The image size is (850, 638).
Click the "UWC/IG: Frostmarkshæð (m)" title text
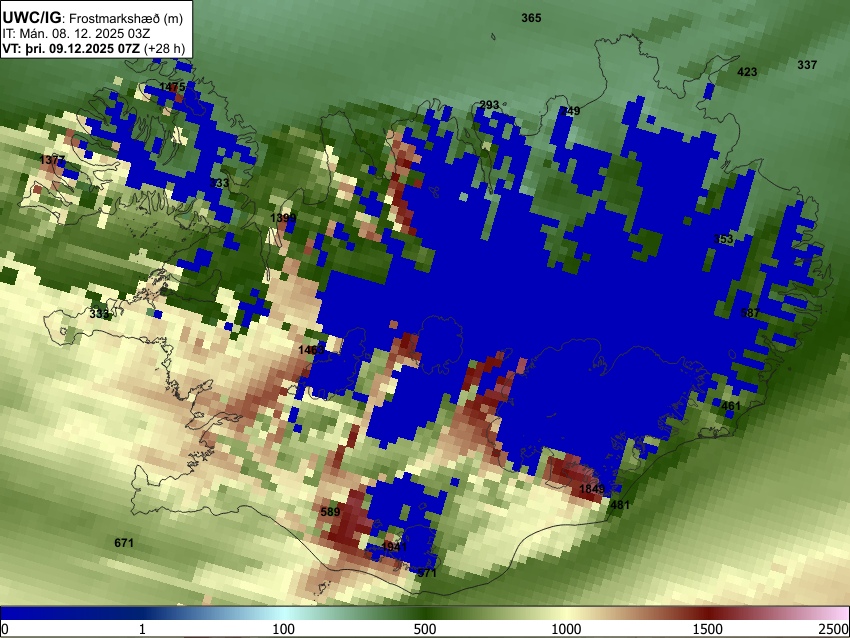[93, 18]
